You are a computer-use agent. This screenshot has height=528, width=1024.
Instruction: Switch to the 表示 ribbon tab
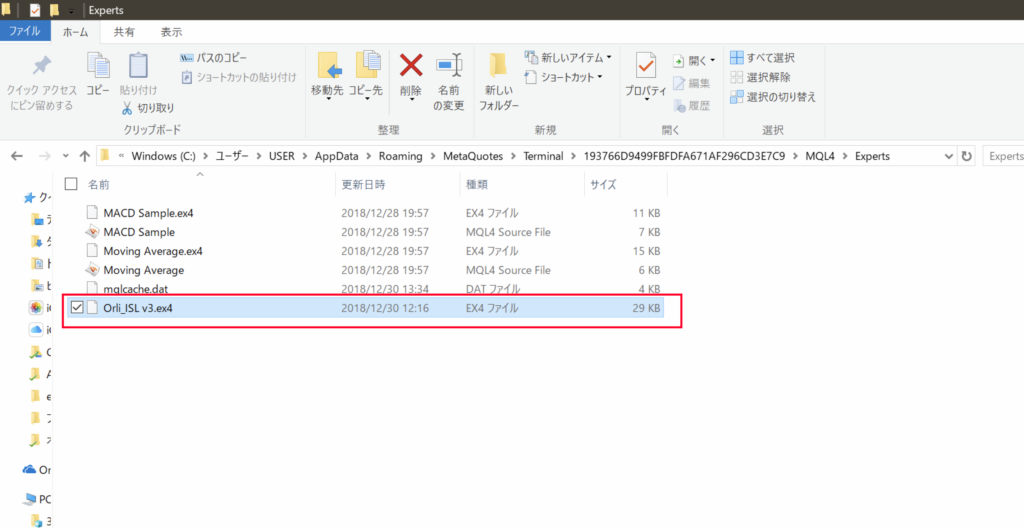click(171, 31)
